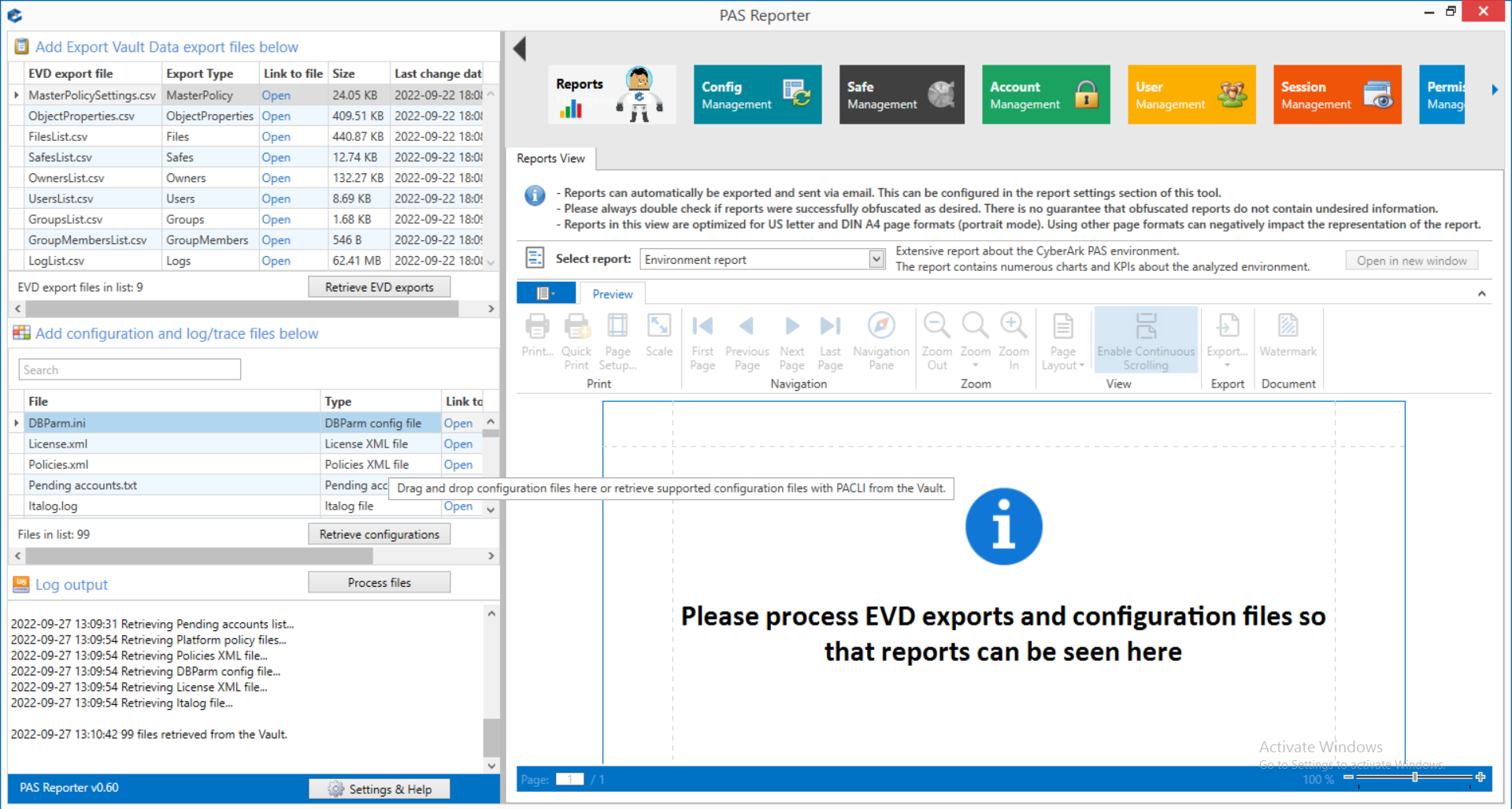
Task: Open the License.xml file link
Action: coord(458,444)
